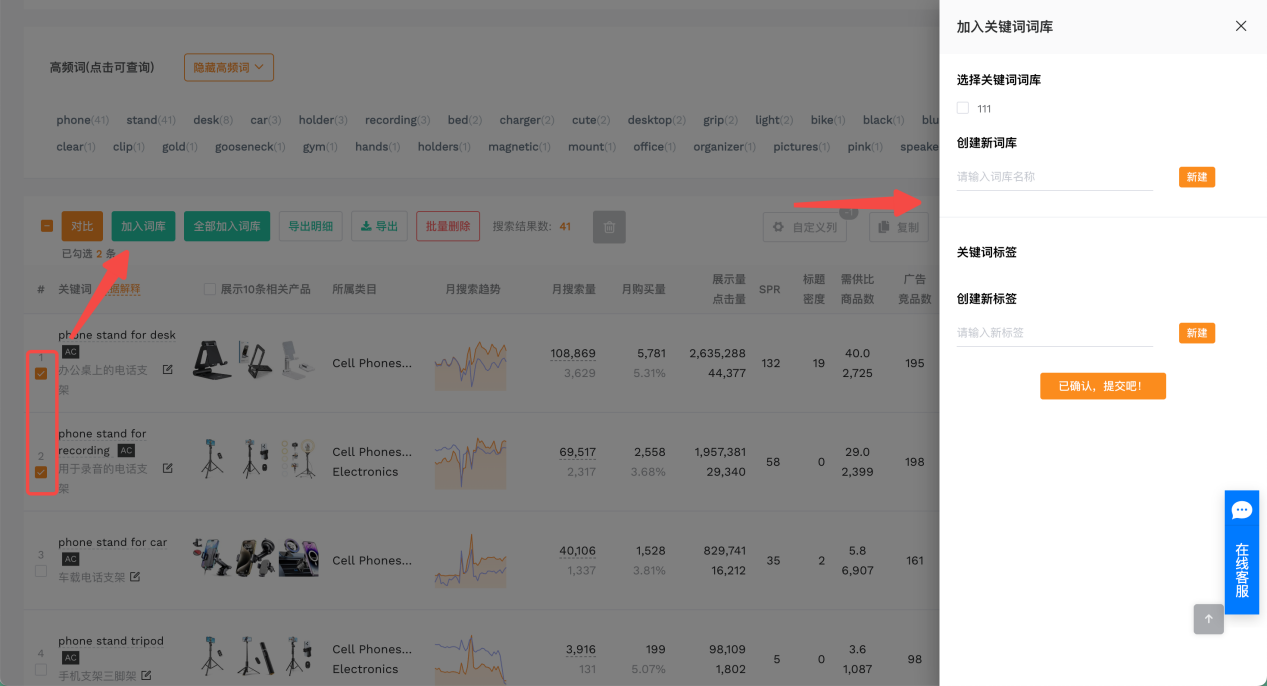This screenshot has width=1267, height=686.
Task: Uncheck row 2 phone stand for recording checkbox
Action: (41, 472)
